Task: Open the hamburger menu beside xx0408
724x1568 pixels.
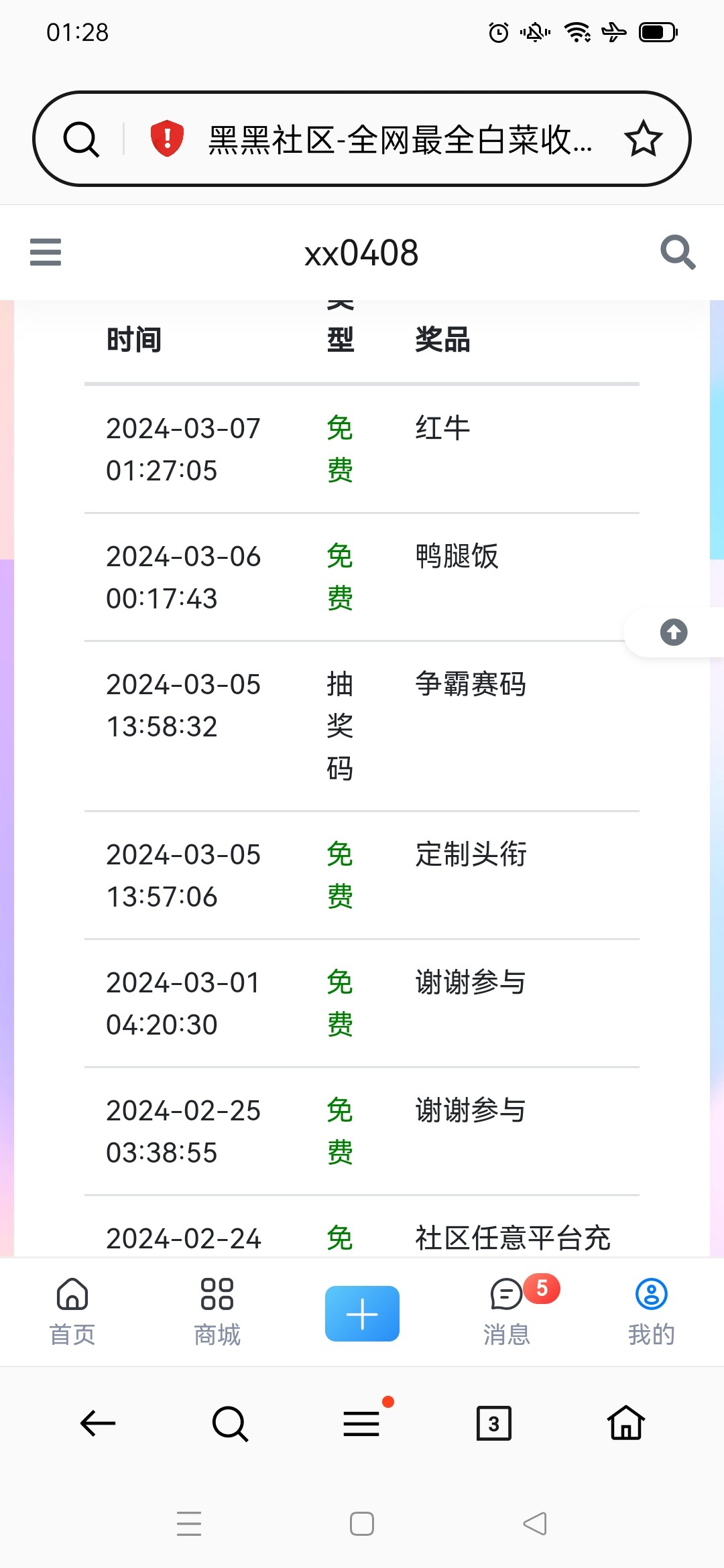Action: [46, 253]
